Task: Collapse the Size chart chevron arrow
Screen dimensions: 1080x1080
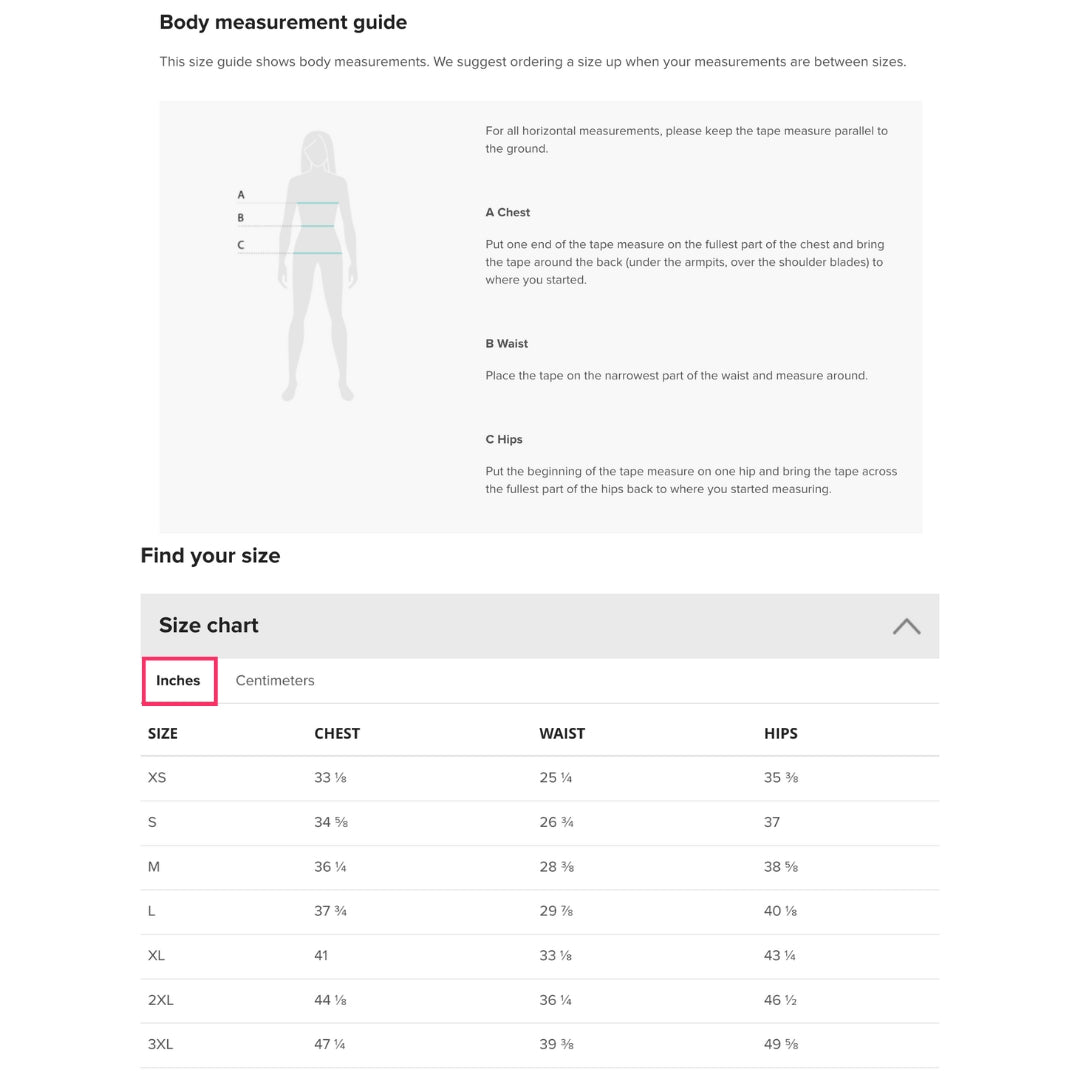Action: (x=906, y=626)
